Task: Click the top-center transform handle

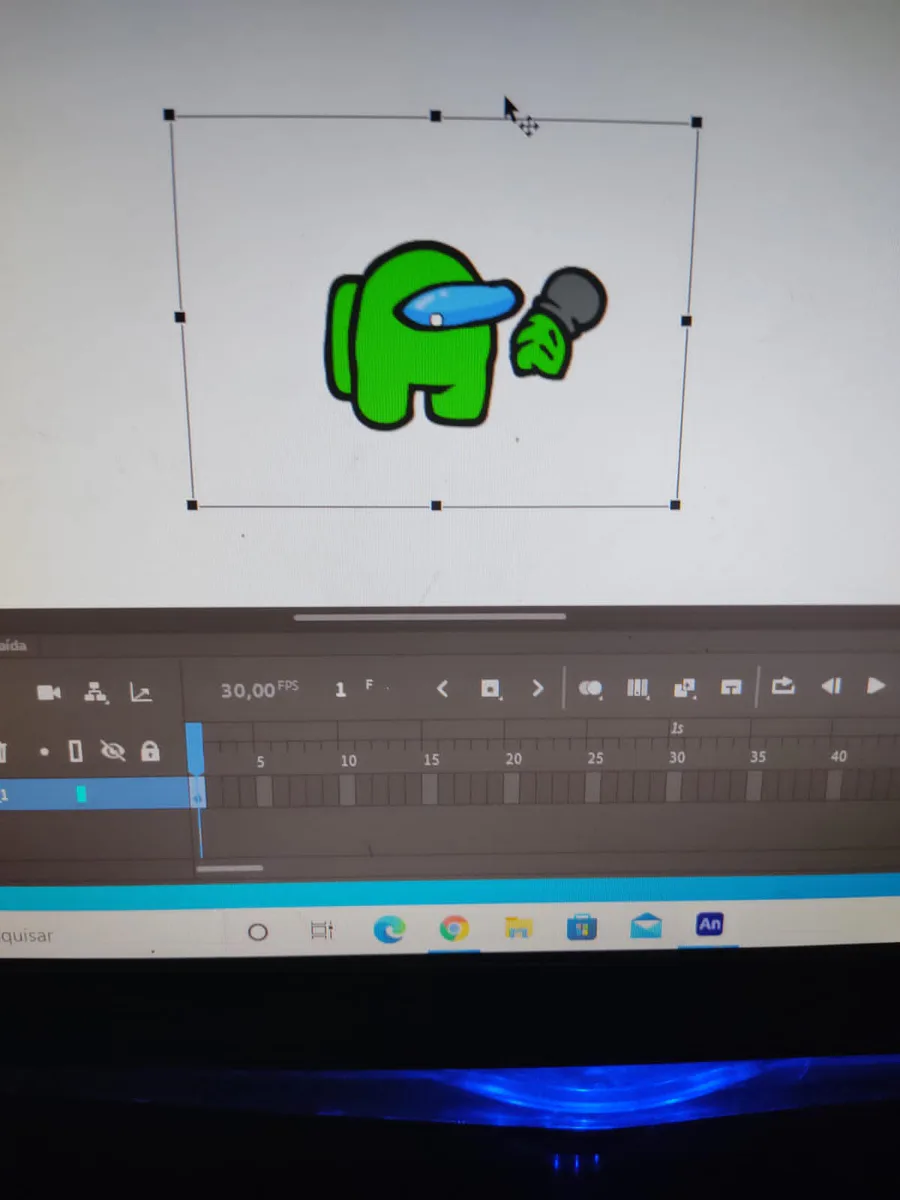Action: pos(435,116)
